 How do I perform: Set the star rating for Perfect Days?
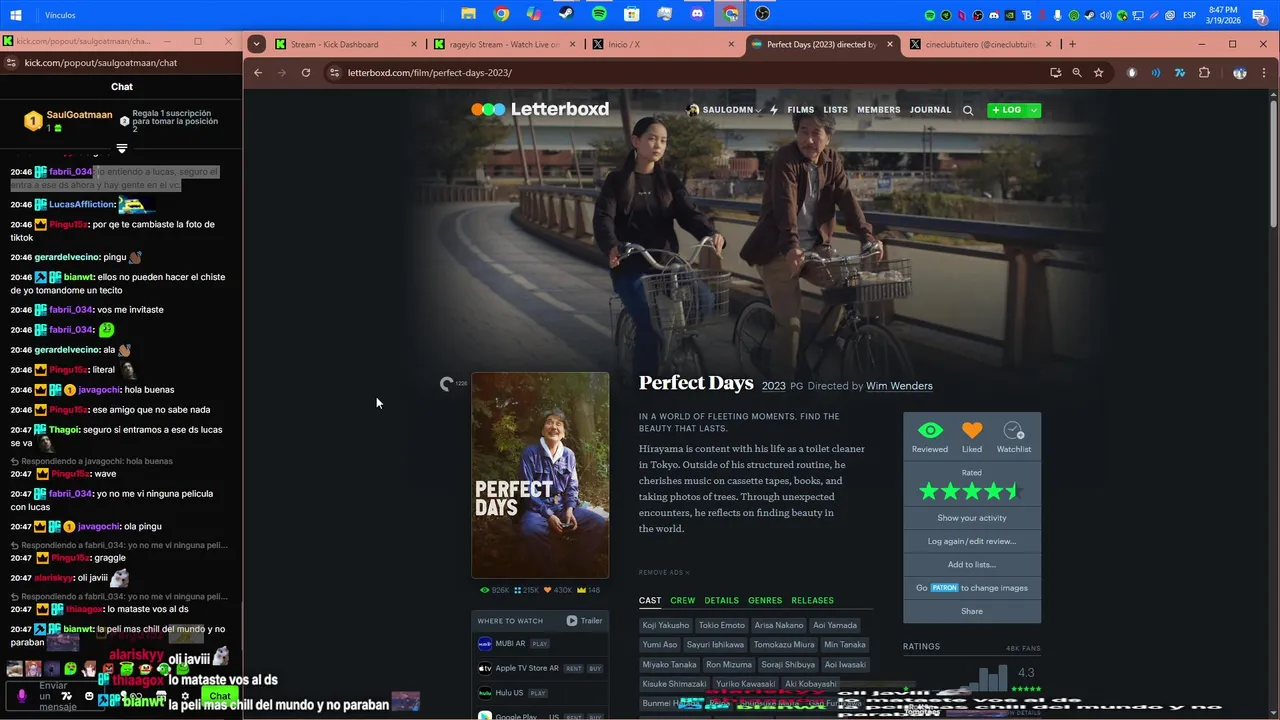[972, 491]
